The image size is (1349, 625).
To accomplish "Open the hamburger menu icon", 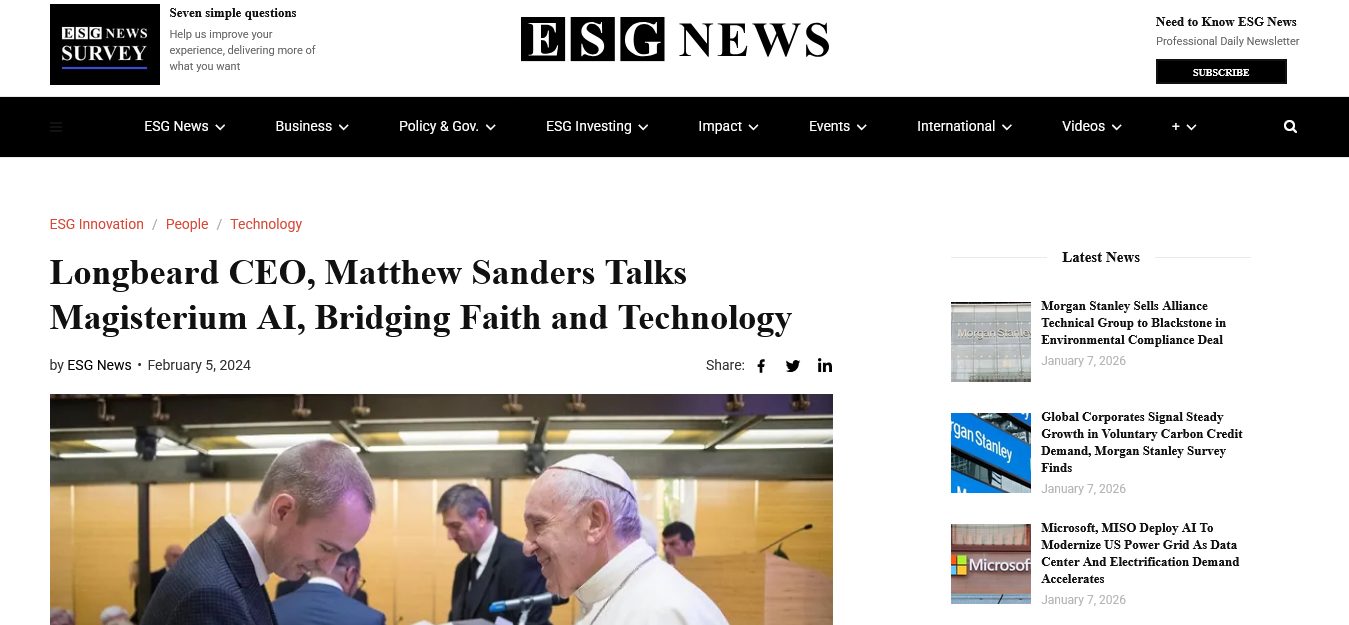I will coord(56,127).
